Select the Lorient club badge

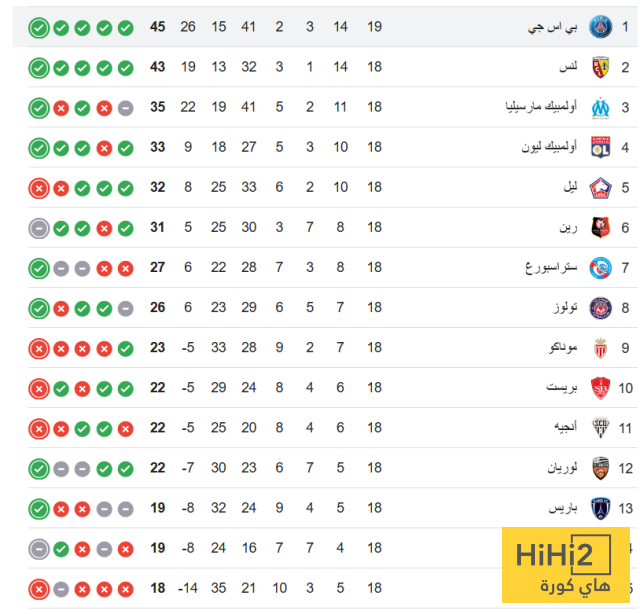[x=601, y=468]
